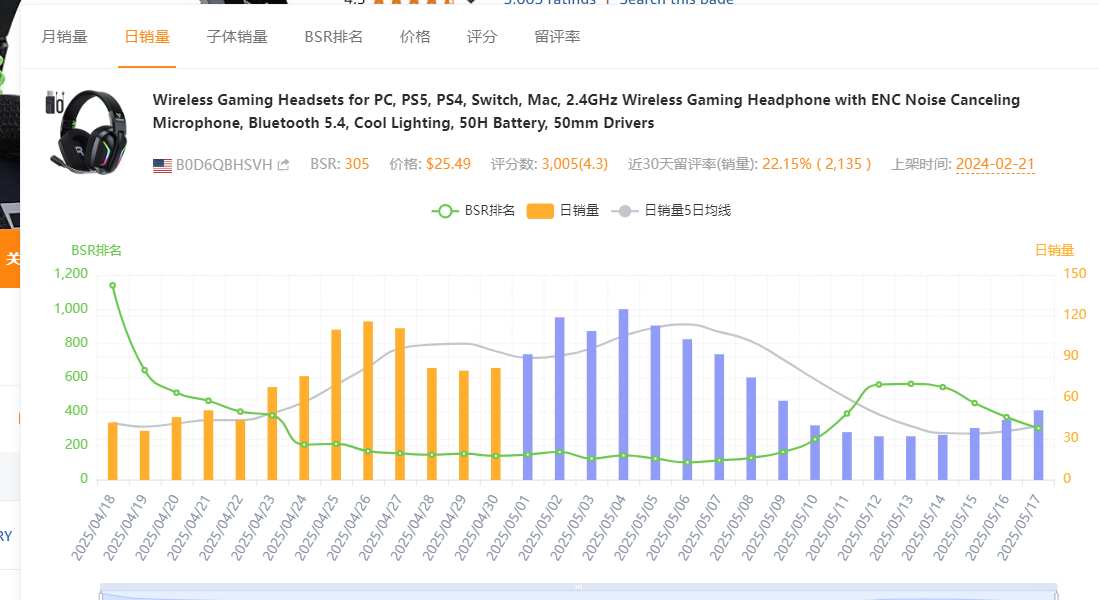This screenshot has height=600, width=1099.
Task: Open the 子体销量 tab
Action: point(237,37)
